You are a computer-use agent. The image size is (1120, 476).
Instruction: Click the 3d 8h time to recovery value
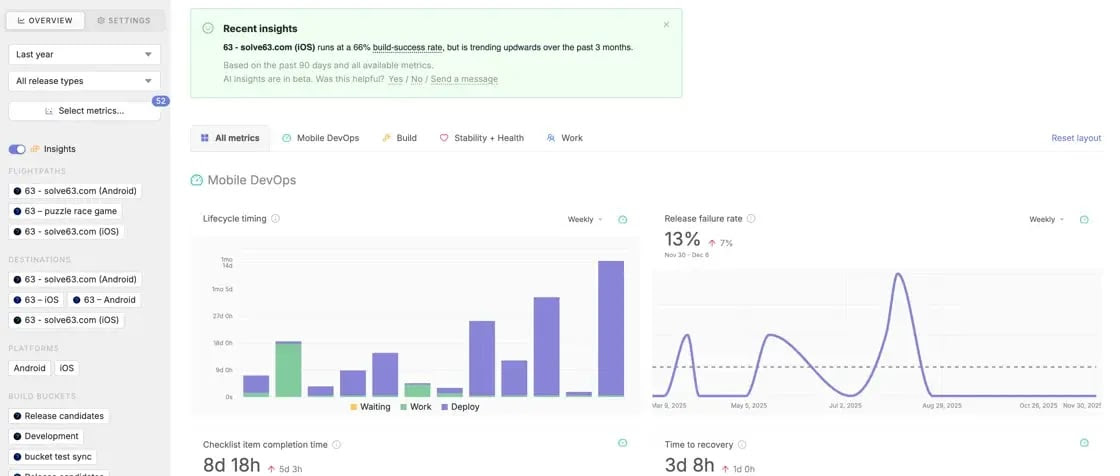(x=689, y=465)
